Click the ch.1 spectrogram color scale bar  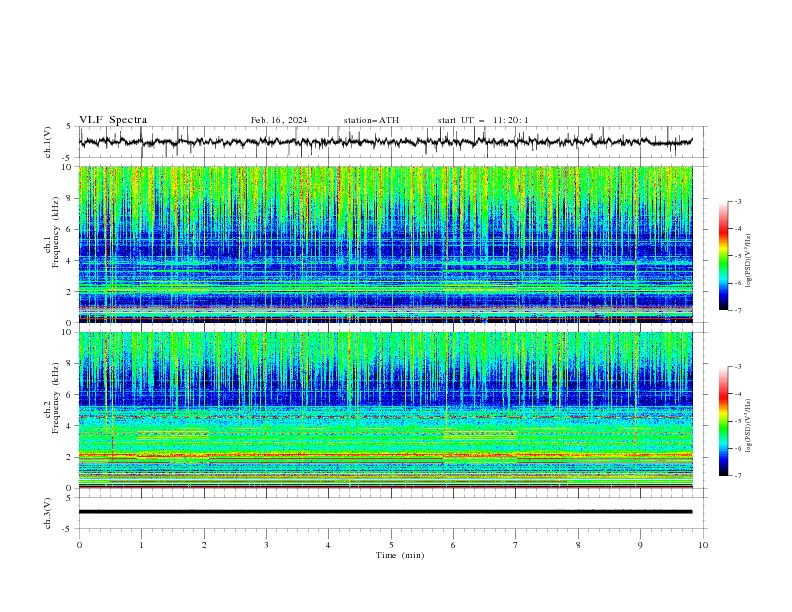pos(723,256)
